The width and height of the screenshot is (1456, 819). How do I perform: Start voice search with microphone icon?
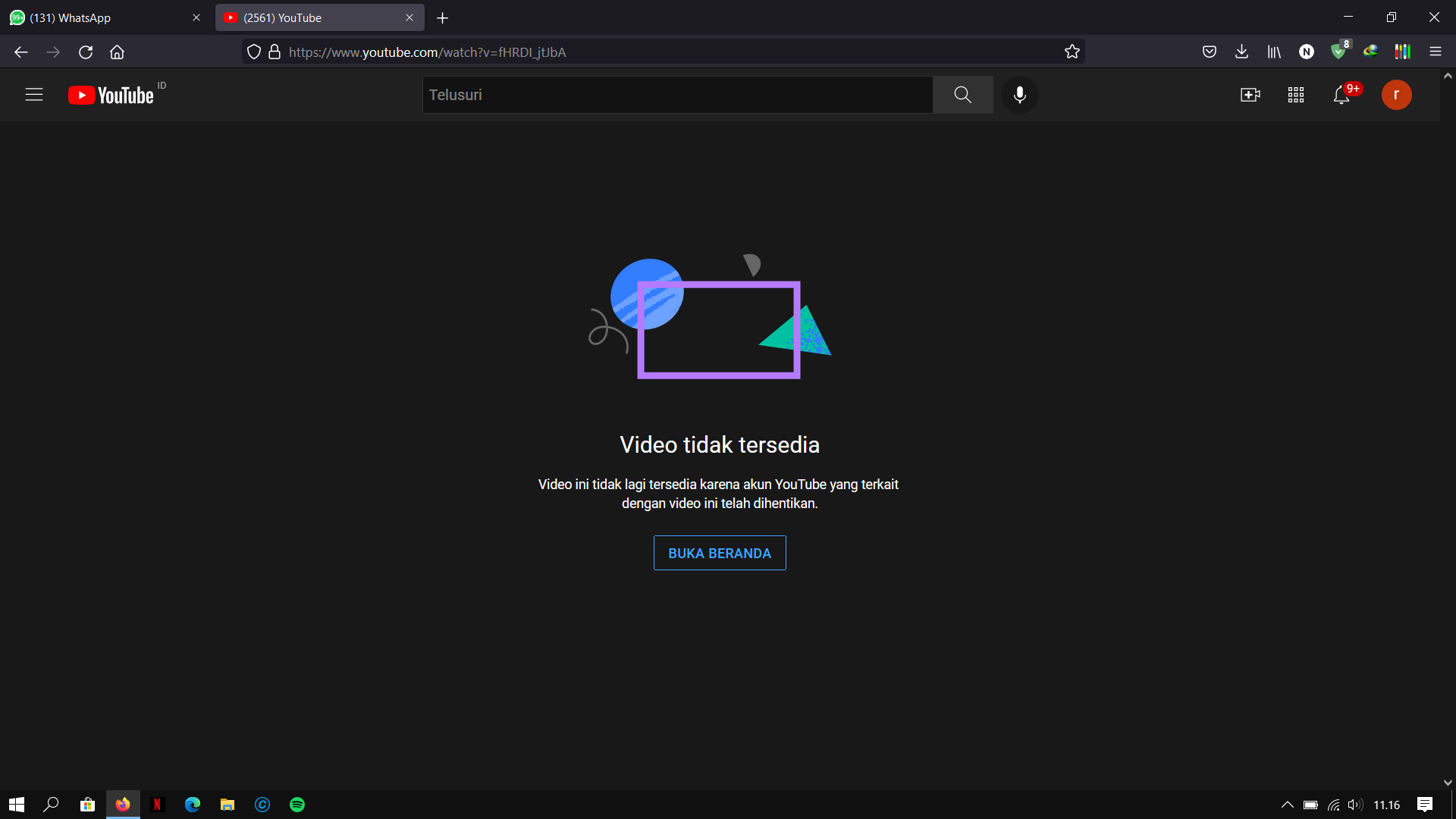[1020, 95]
